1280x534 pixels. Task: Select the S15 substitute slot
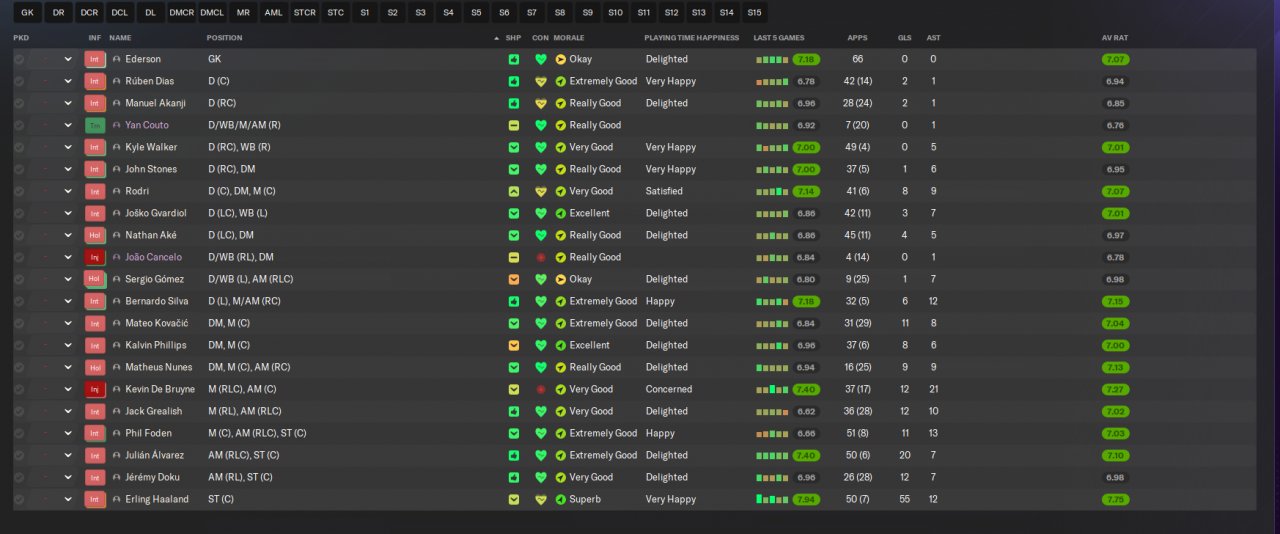(754, 13)
